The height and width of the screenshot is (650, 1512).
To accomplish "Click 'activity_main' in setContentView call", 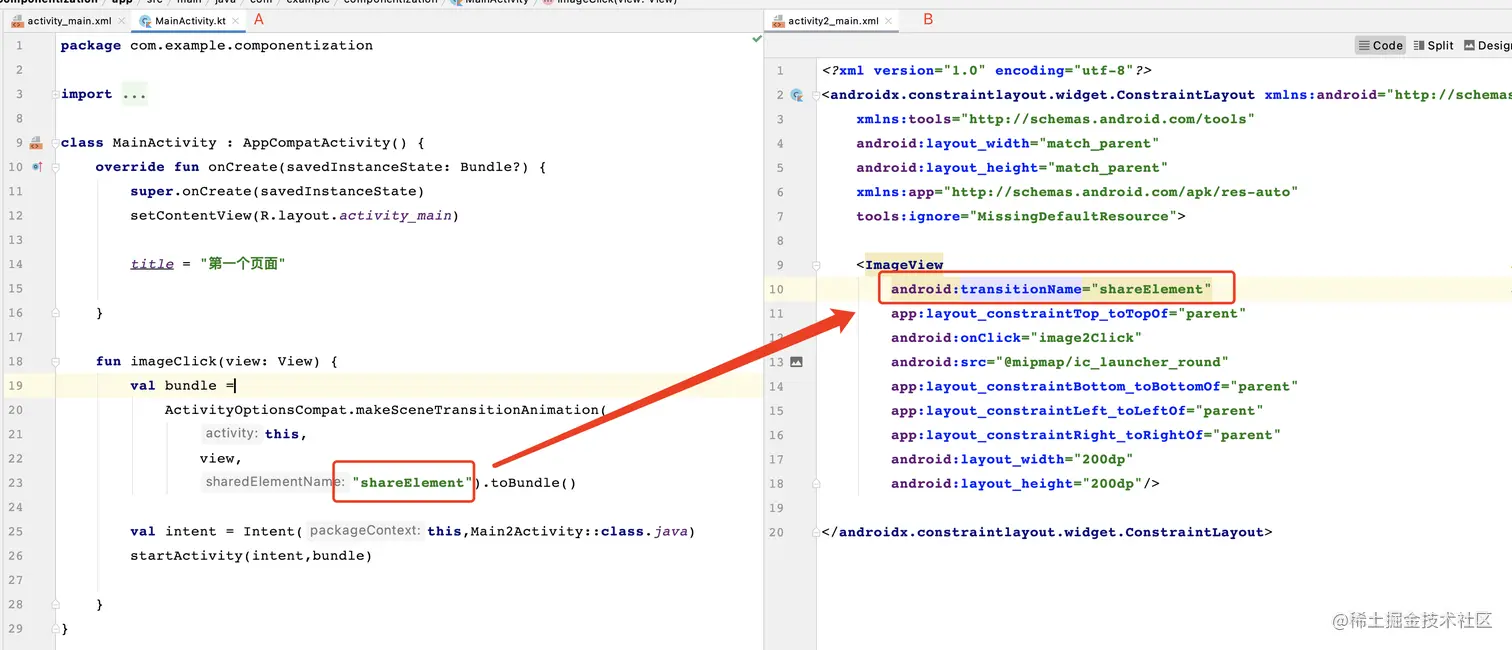I will (396, 216).
